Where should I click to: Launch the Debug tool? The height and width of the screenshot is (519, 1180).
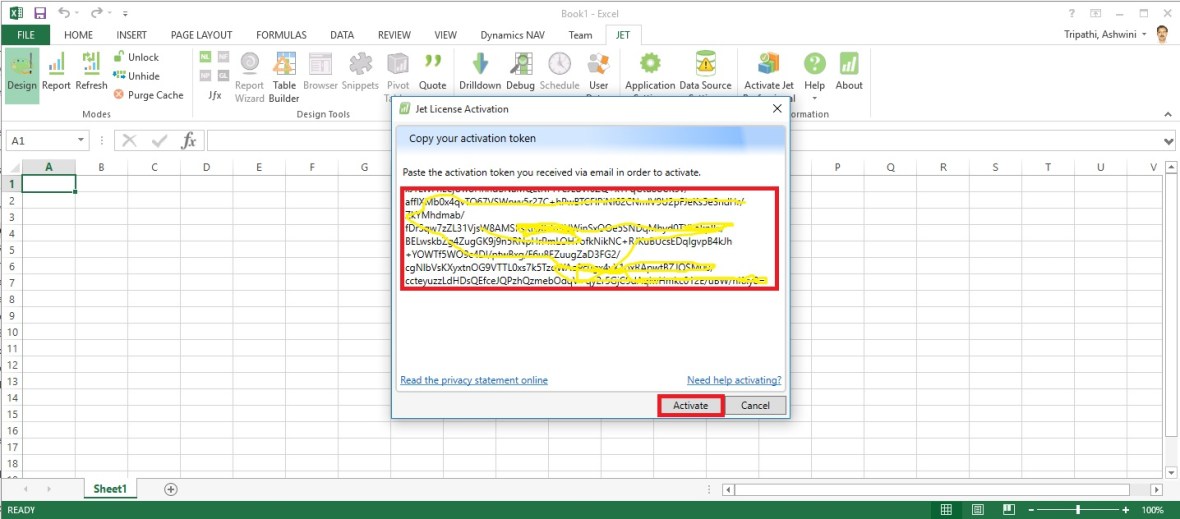tap(520, 72)
